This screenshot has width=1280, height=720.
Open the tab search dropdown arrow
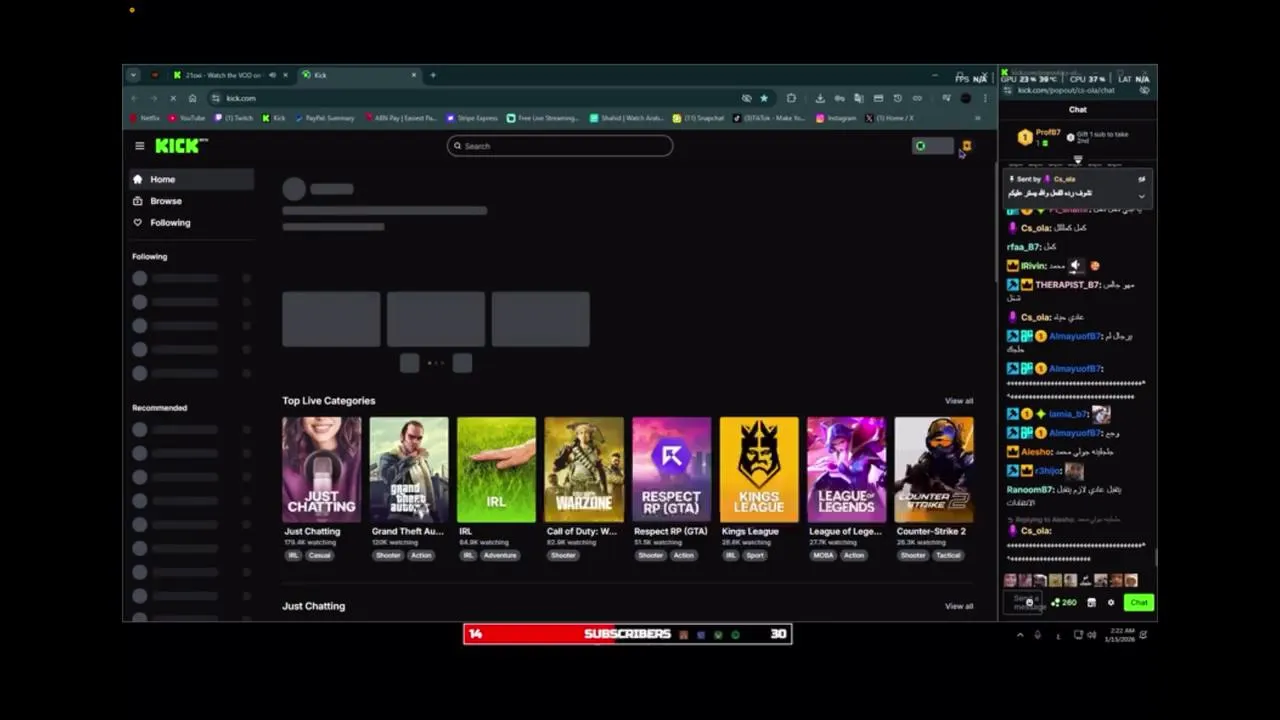133,75
